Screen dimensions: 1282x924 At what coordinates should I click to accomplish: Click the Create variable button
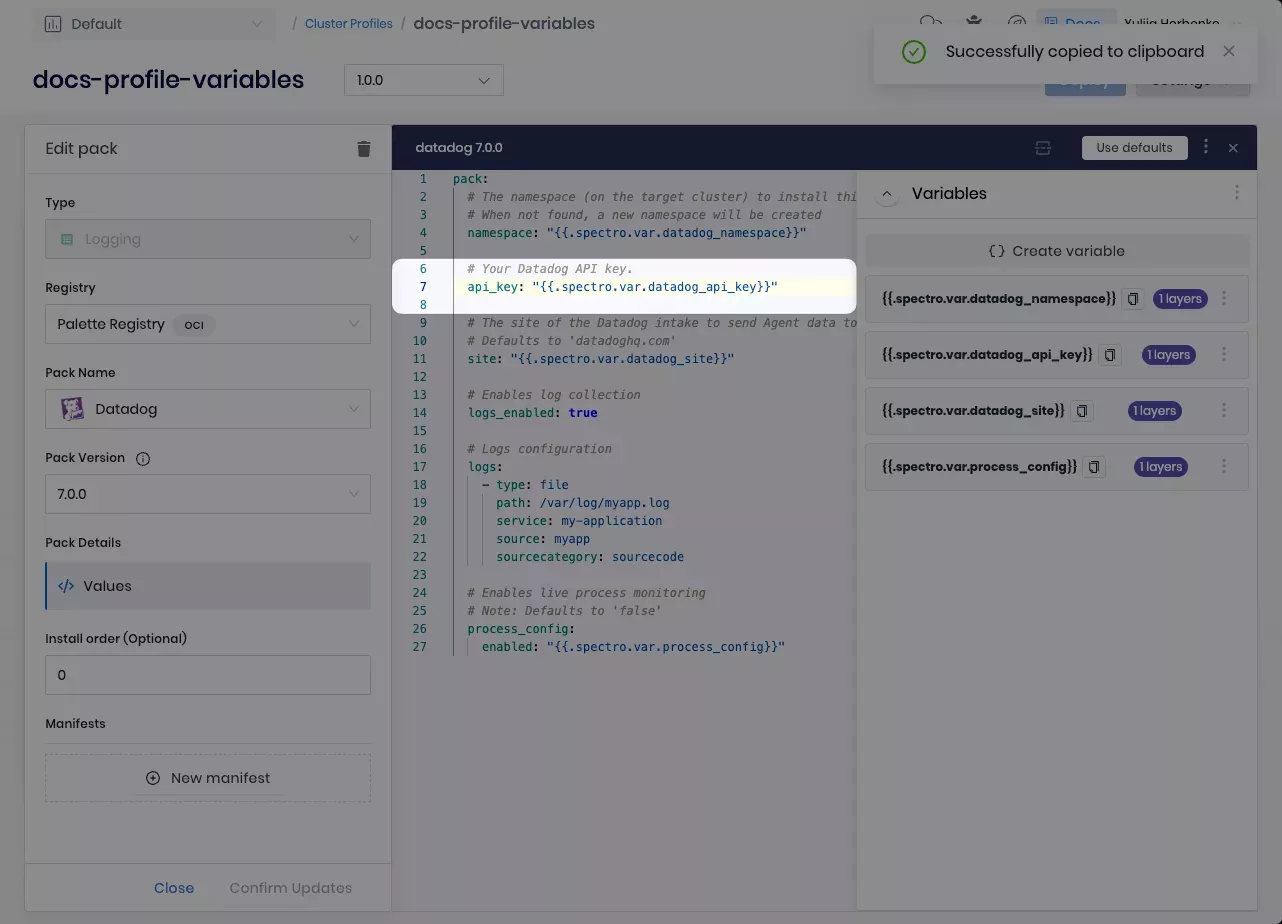[x=1057, y=251]
